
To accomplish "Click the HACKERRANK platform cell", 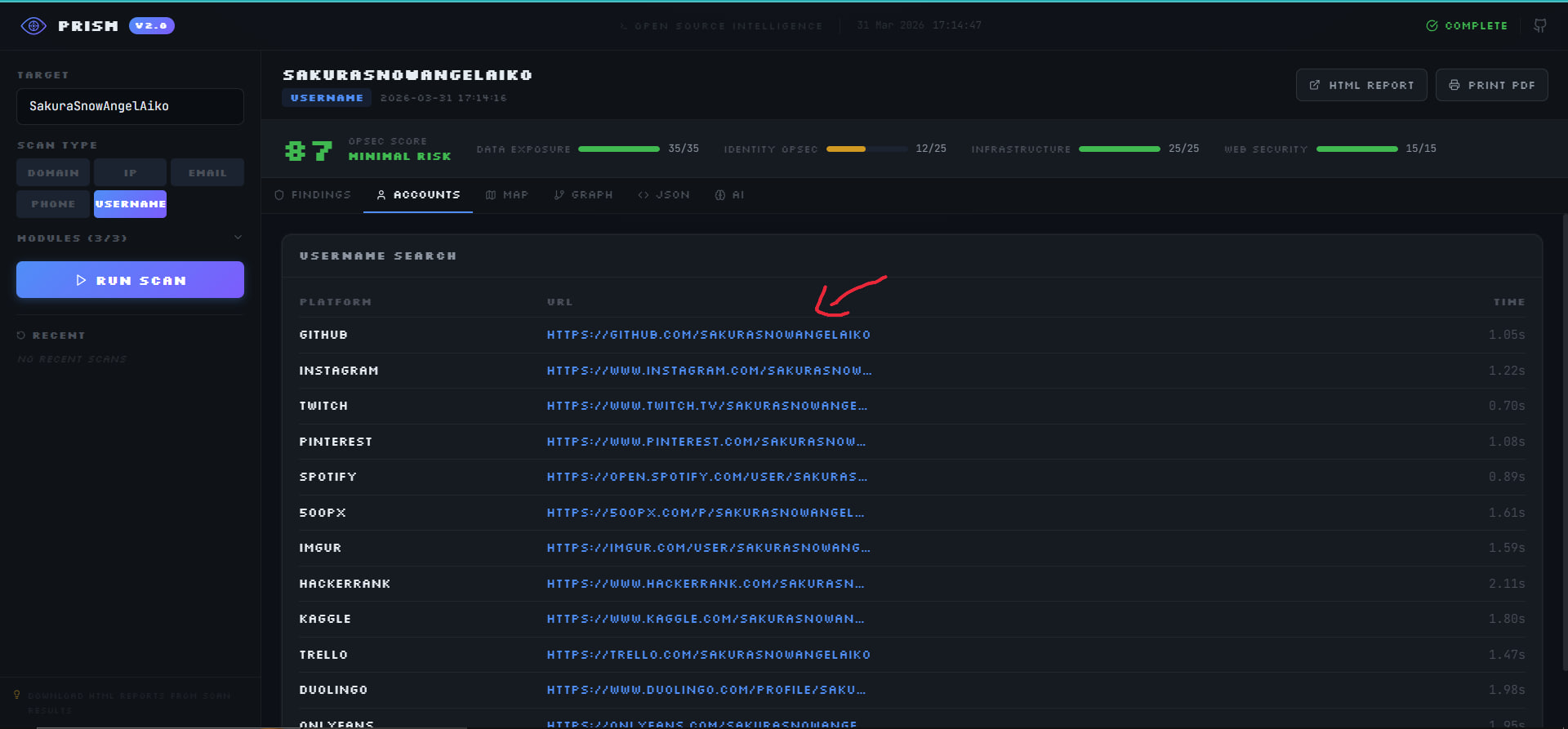I will coord(345,584).
